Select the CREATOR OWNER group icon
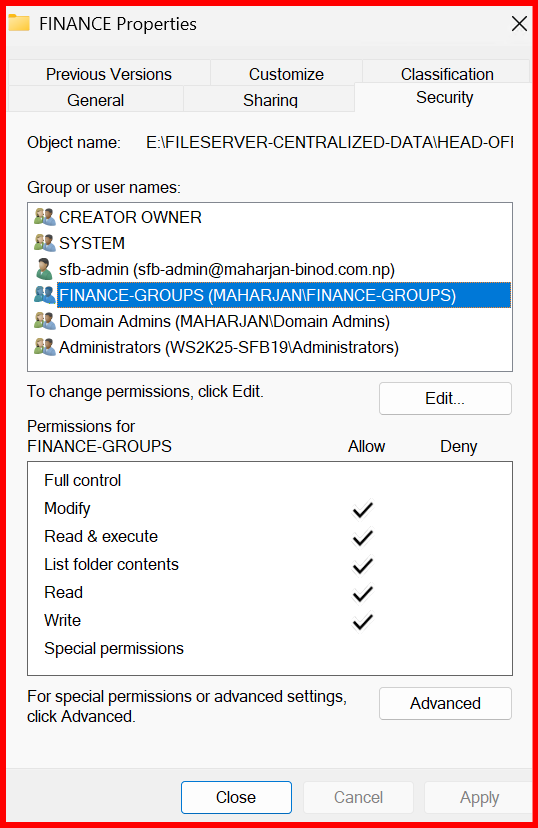The image size is (538, 828). (44, 217)
